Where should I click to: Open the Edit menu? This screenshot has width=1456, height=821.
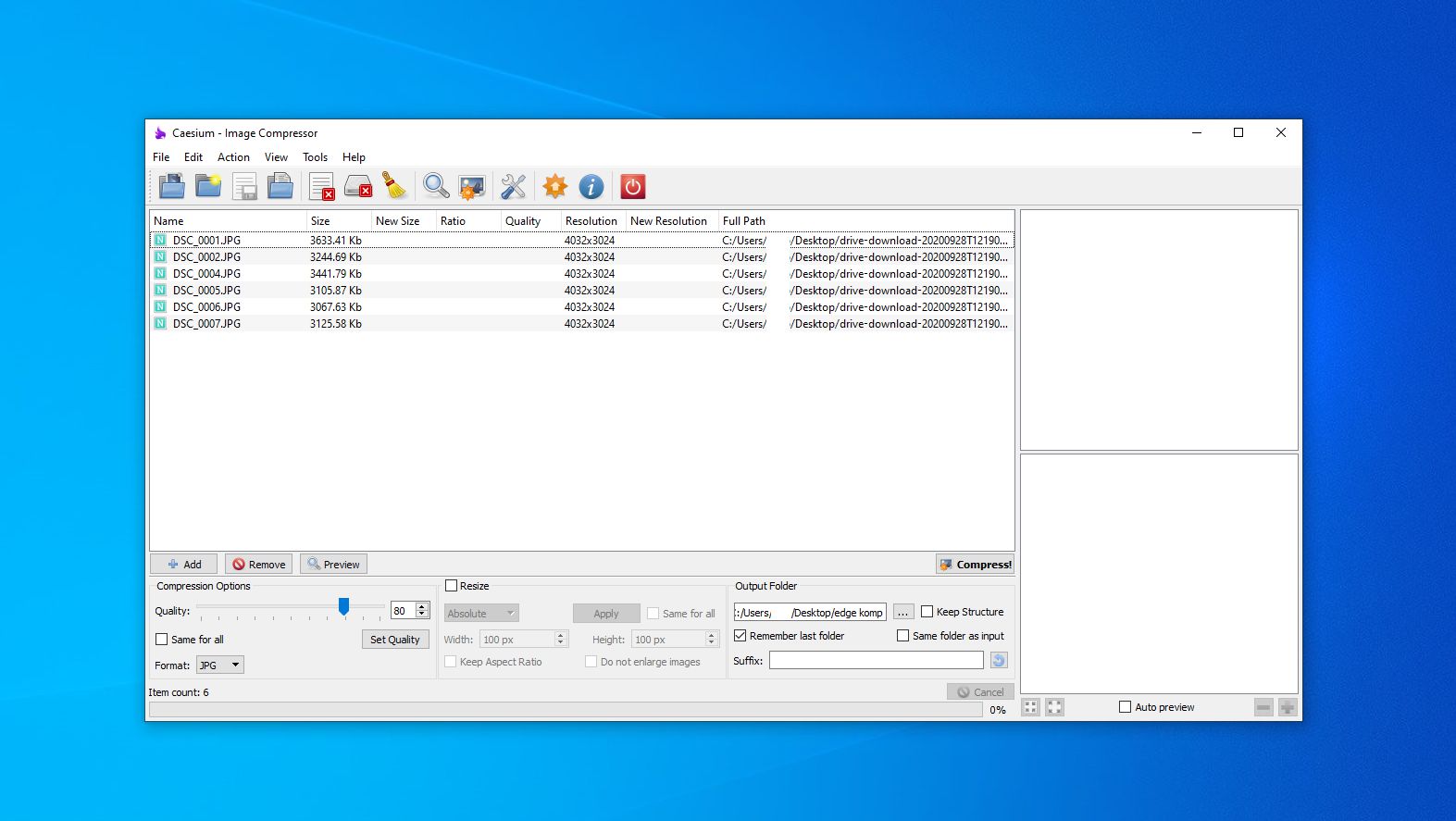tap(193, 157)
